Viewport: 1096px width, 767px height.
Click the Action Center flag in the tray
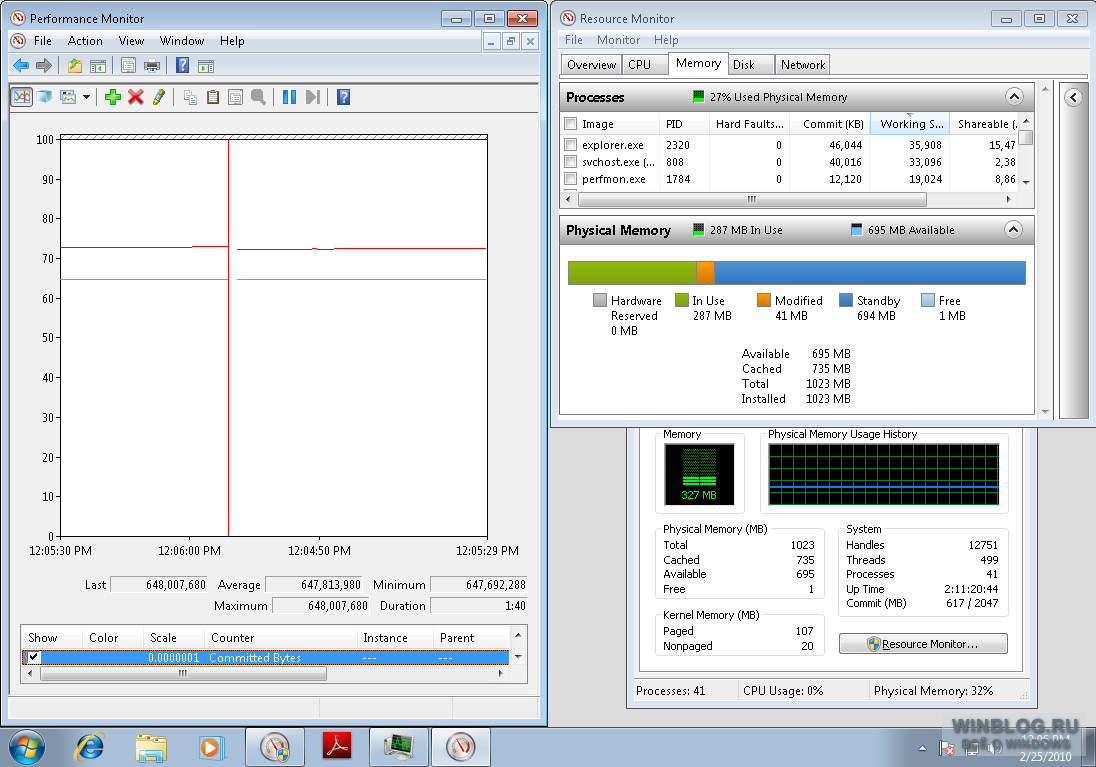[947, 748]
